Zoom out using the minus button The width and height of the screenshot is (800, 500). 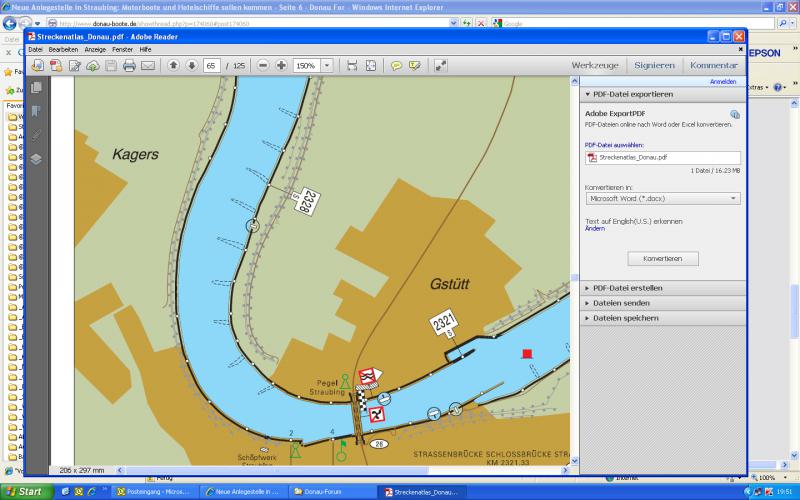tap(263, 65)
